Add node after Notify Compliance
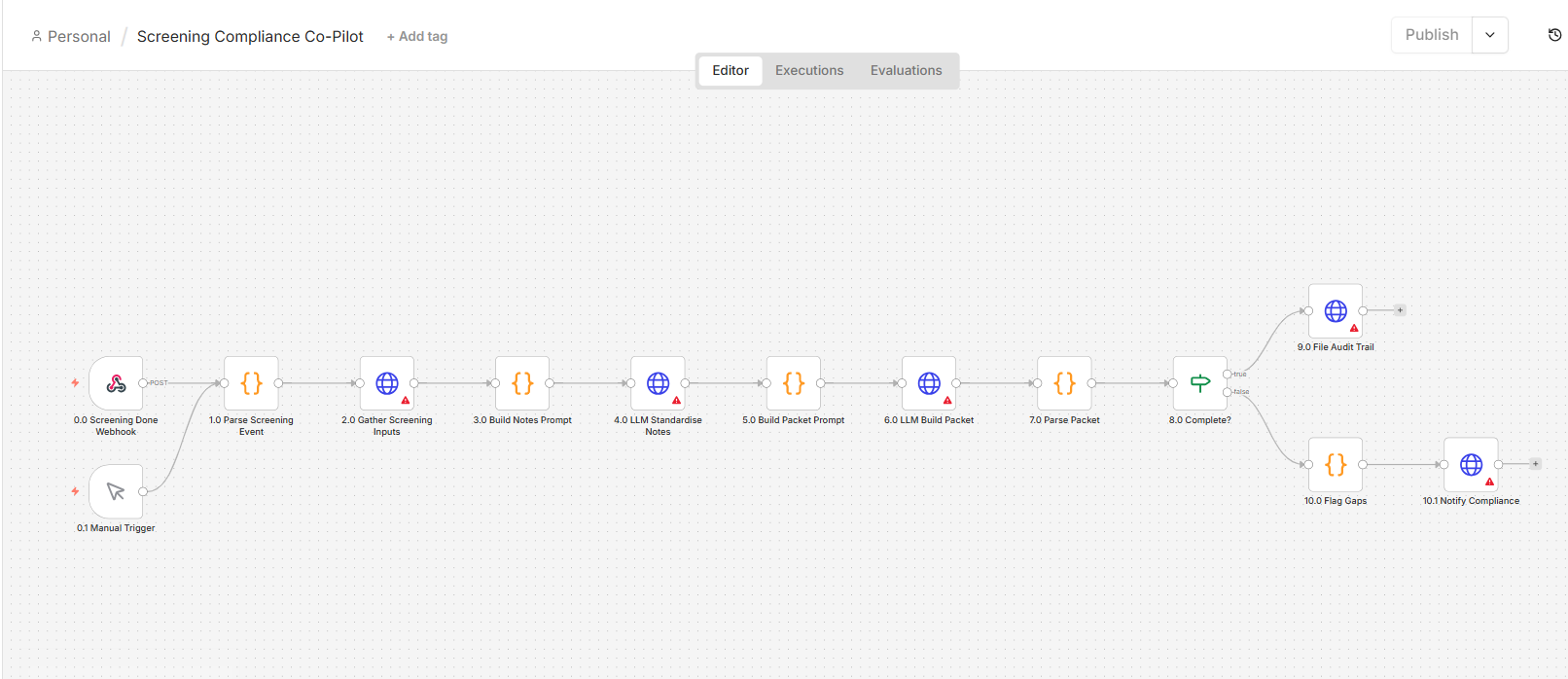Image resolution: width=1568 pixels, height=679 pixels. click(1536, 464)
